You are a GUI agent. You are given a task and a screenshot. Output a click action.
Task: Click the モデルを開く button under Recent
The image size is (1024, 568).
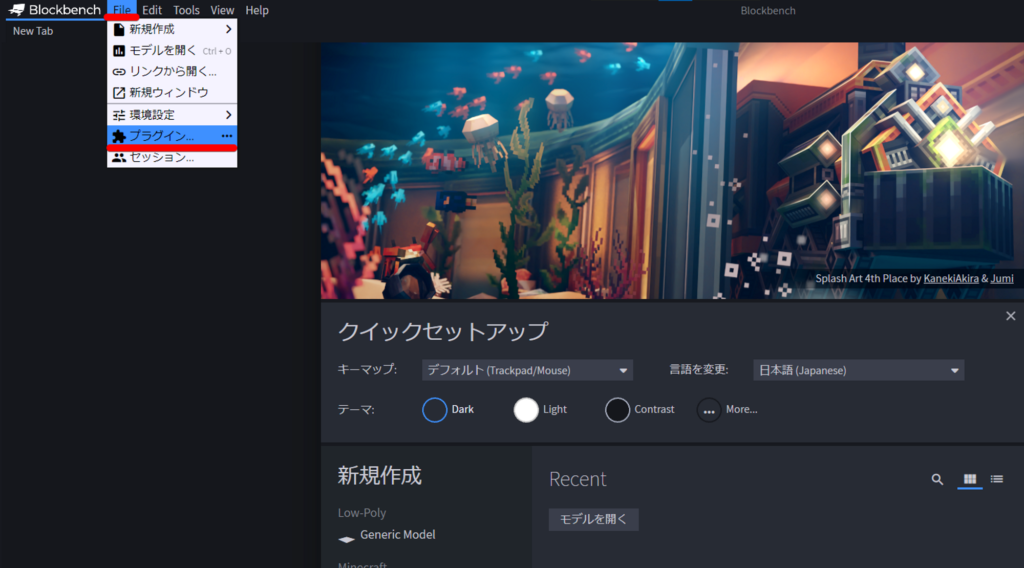pyautogui.click(x=593, y=519)
